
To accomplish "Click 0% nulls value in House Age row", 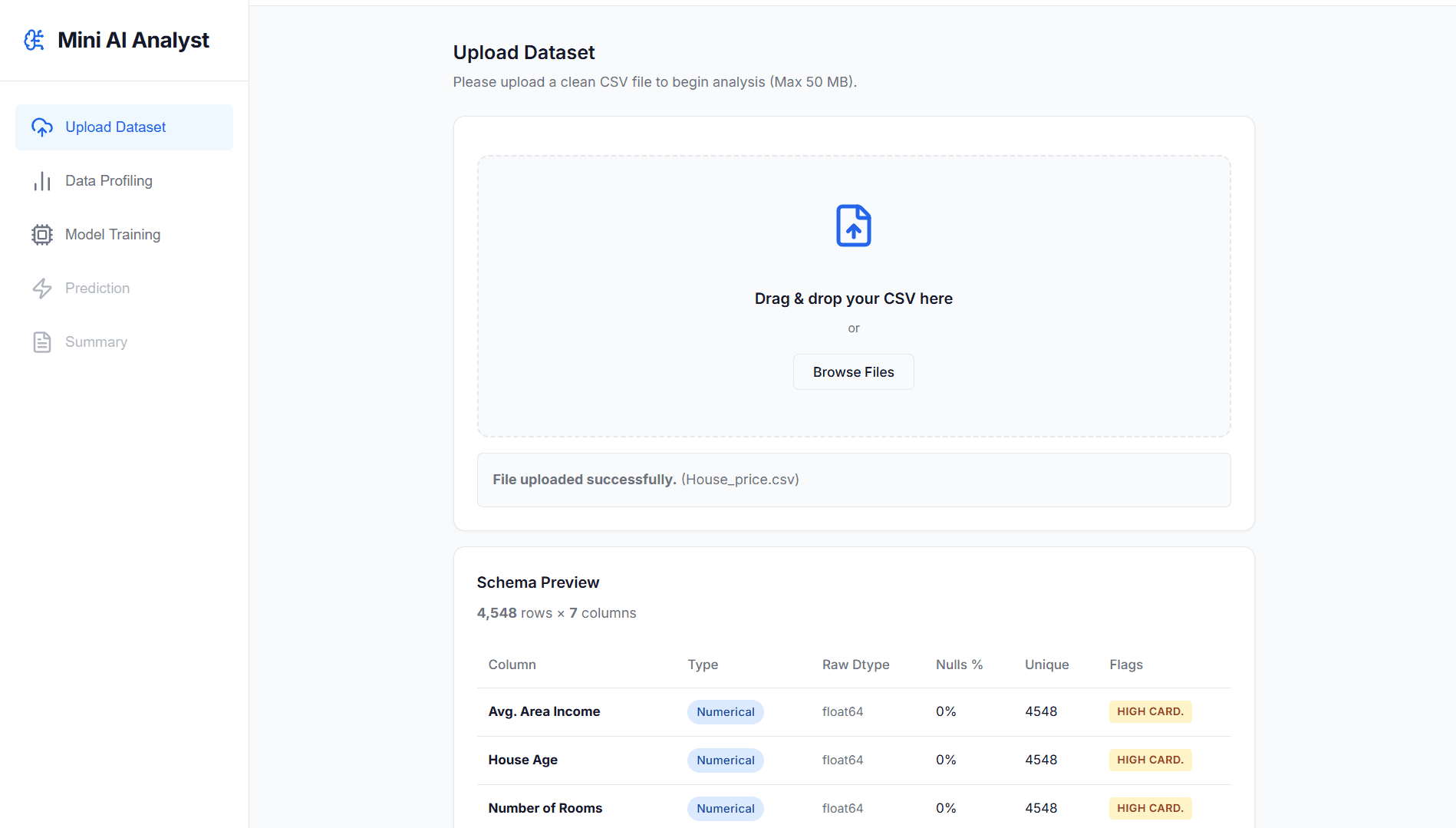I will point(946,760).
